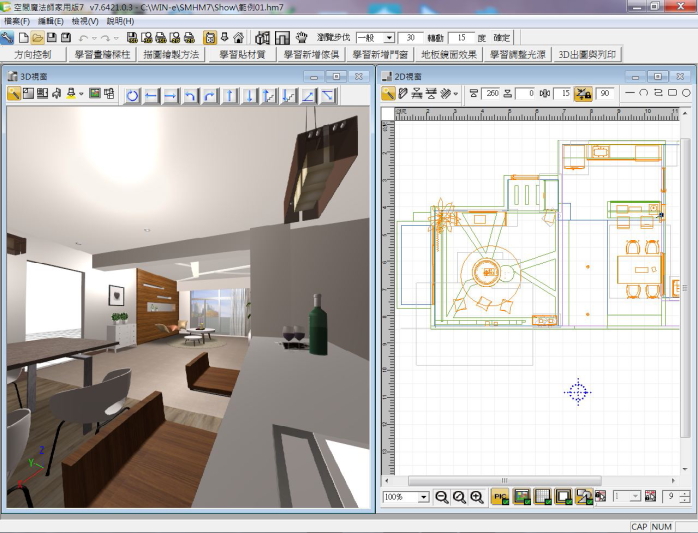The height and width of the screenshot is (533, 698).
Task: Create a new file with the blank page icon
Action: point(24,38)
